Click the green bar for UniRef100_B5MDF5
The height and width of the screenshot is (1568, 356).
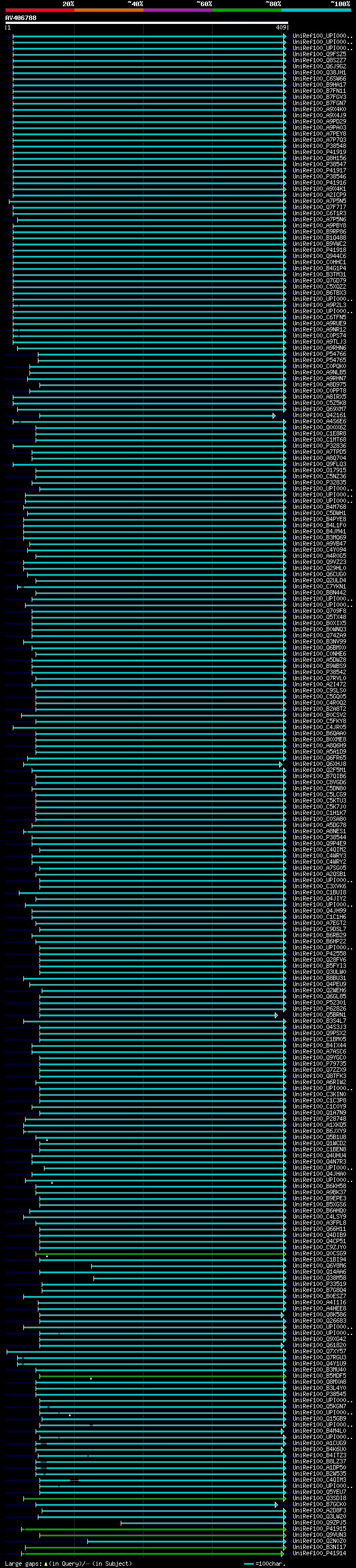point(162,1376)
